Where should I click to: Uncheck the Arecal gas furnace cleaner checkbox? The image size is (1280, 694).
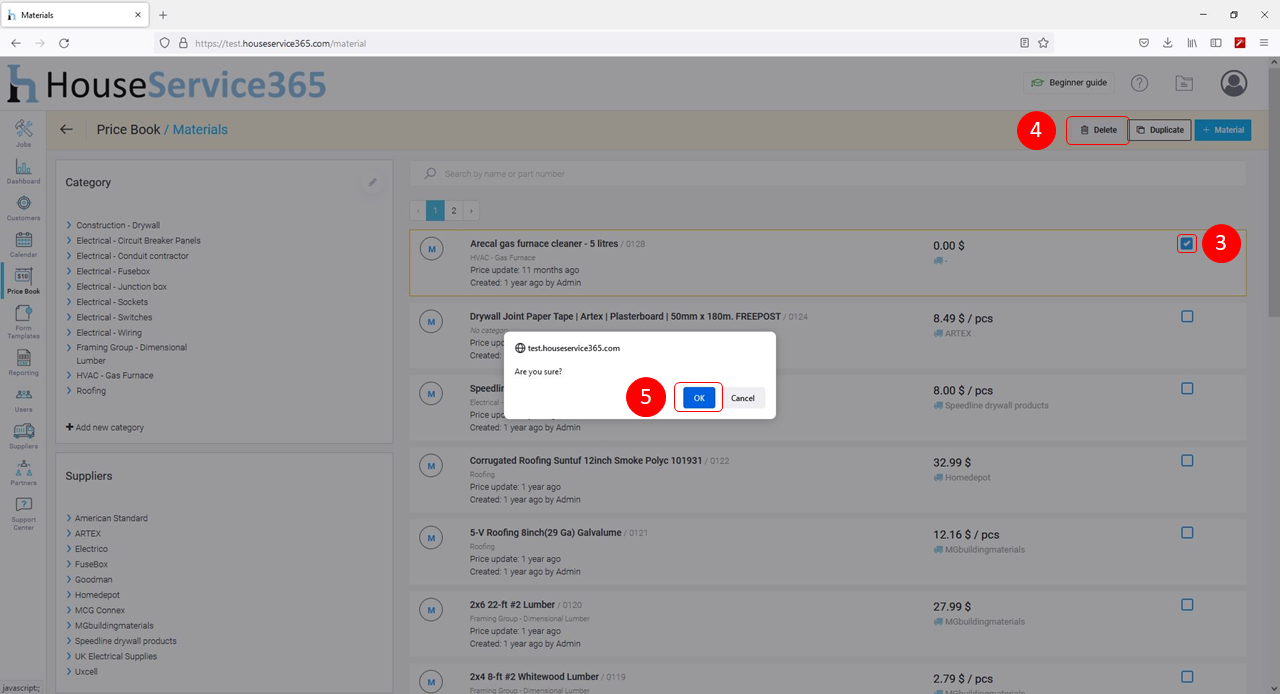[1187, 243]
